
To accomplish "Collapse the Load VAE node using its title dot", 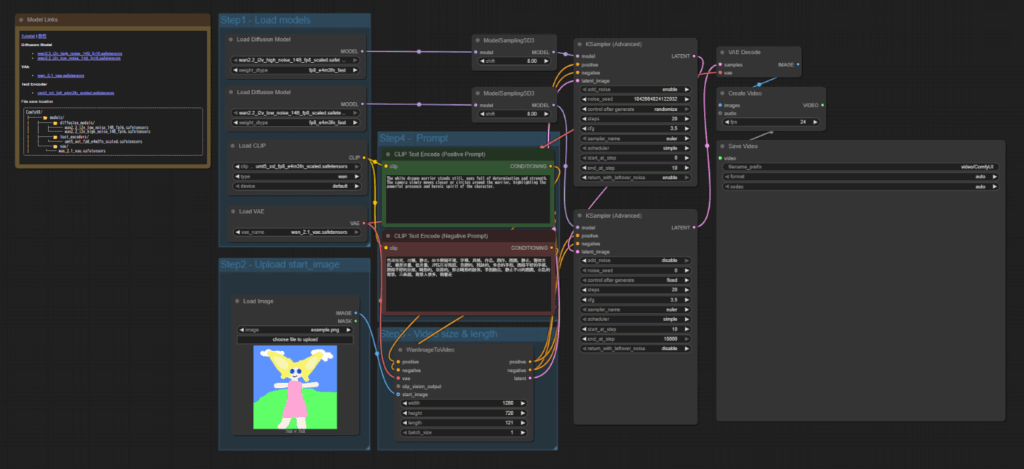I will click(231, 211).
